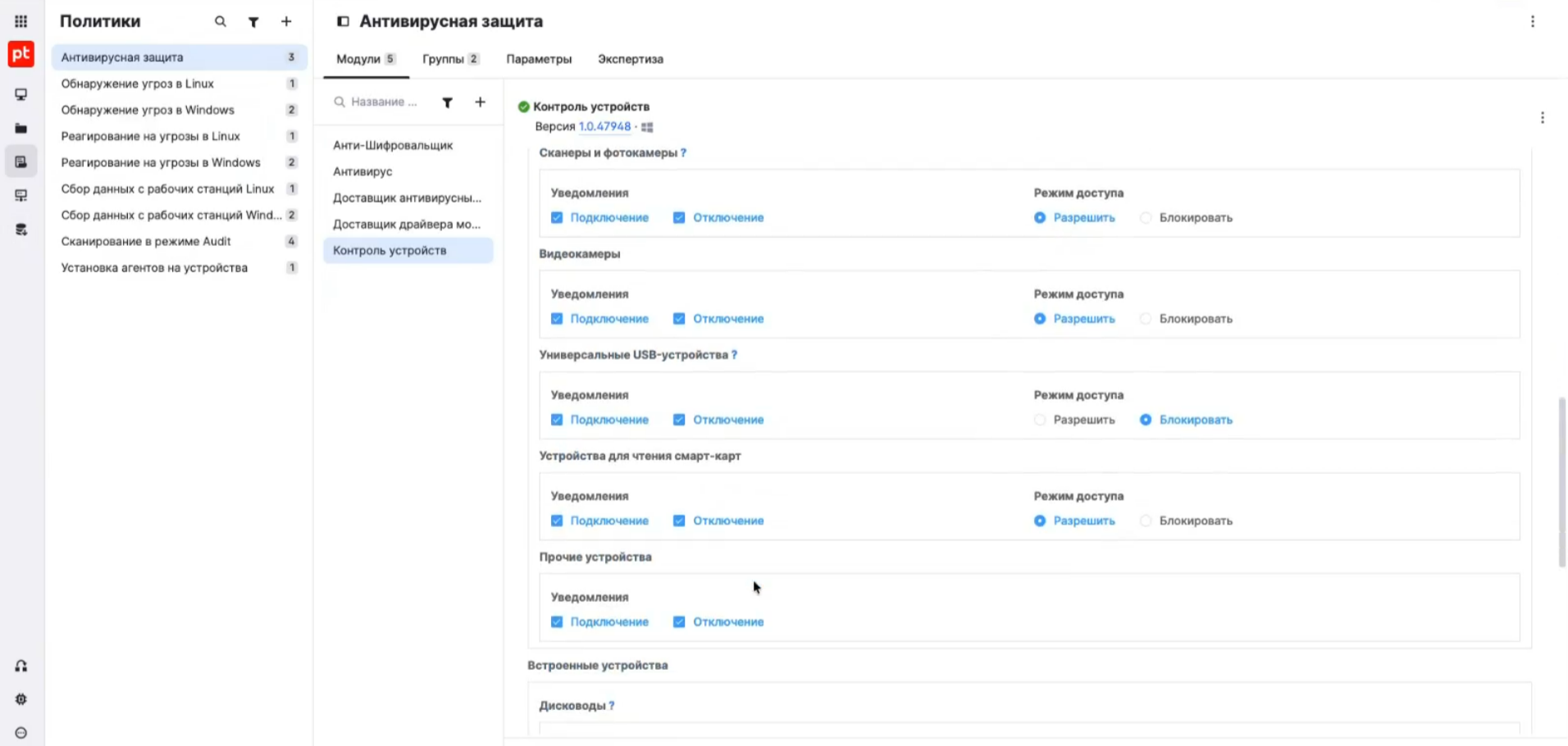1568x746 pixels.
Task: Open Контроль устройств module three-dots menu
Action: [x=1543, y=118]
